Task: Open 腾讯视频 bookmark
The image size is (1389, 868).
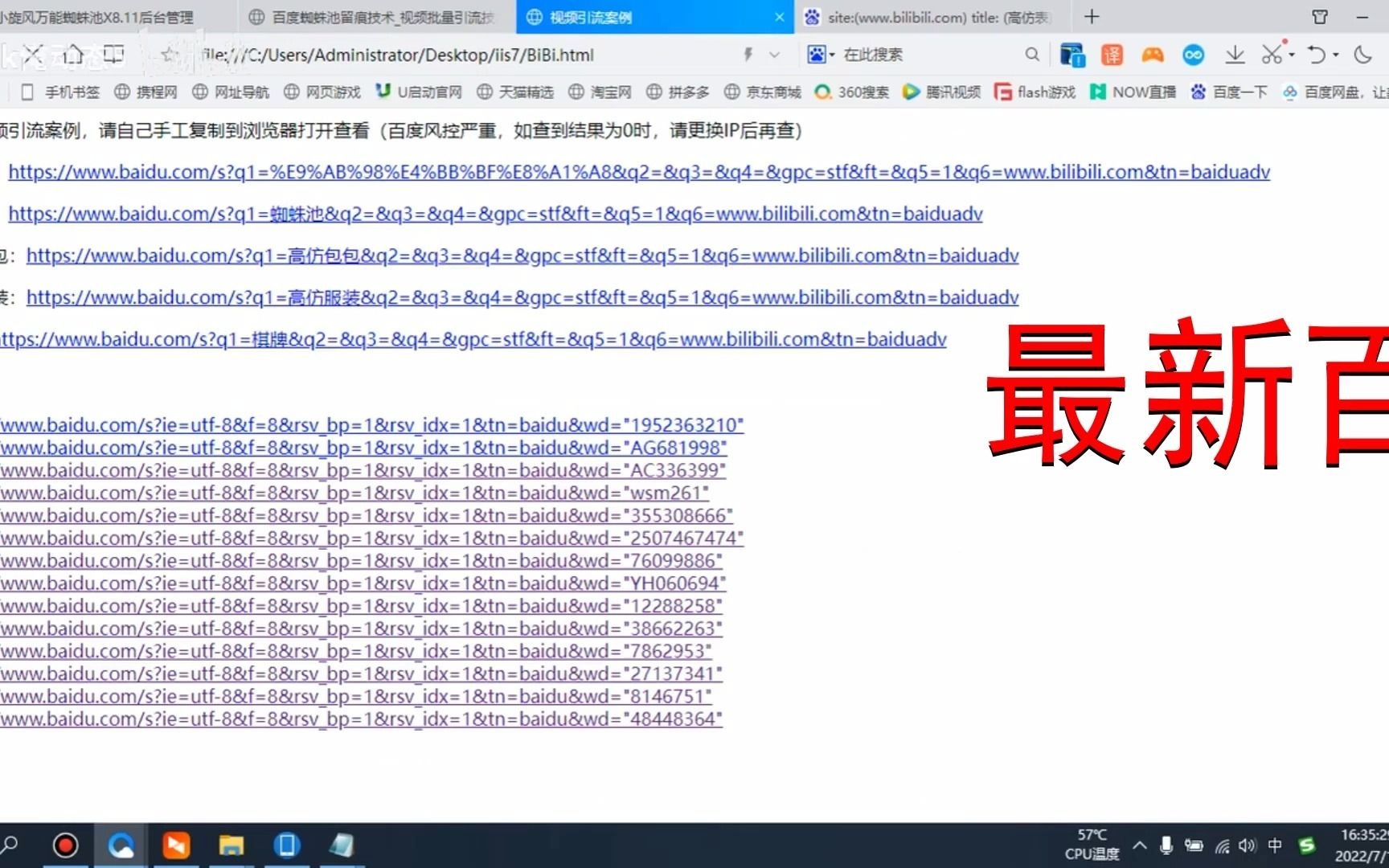Action: [941, 92]
